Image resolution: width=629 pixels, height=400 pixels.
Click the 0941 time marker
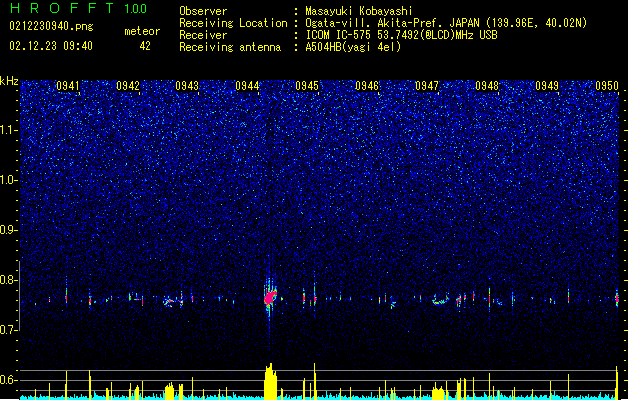pos(68,86)
